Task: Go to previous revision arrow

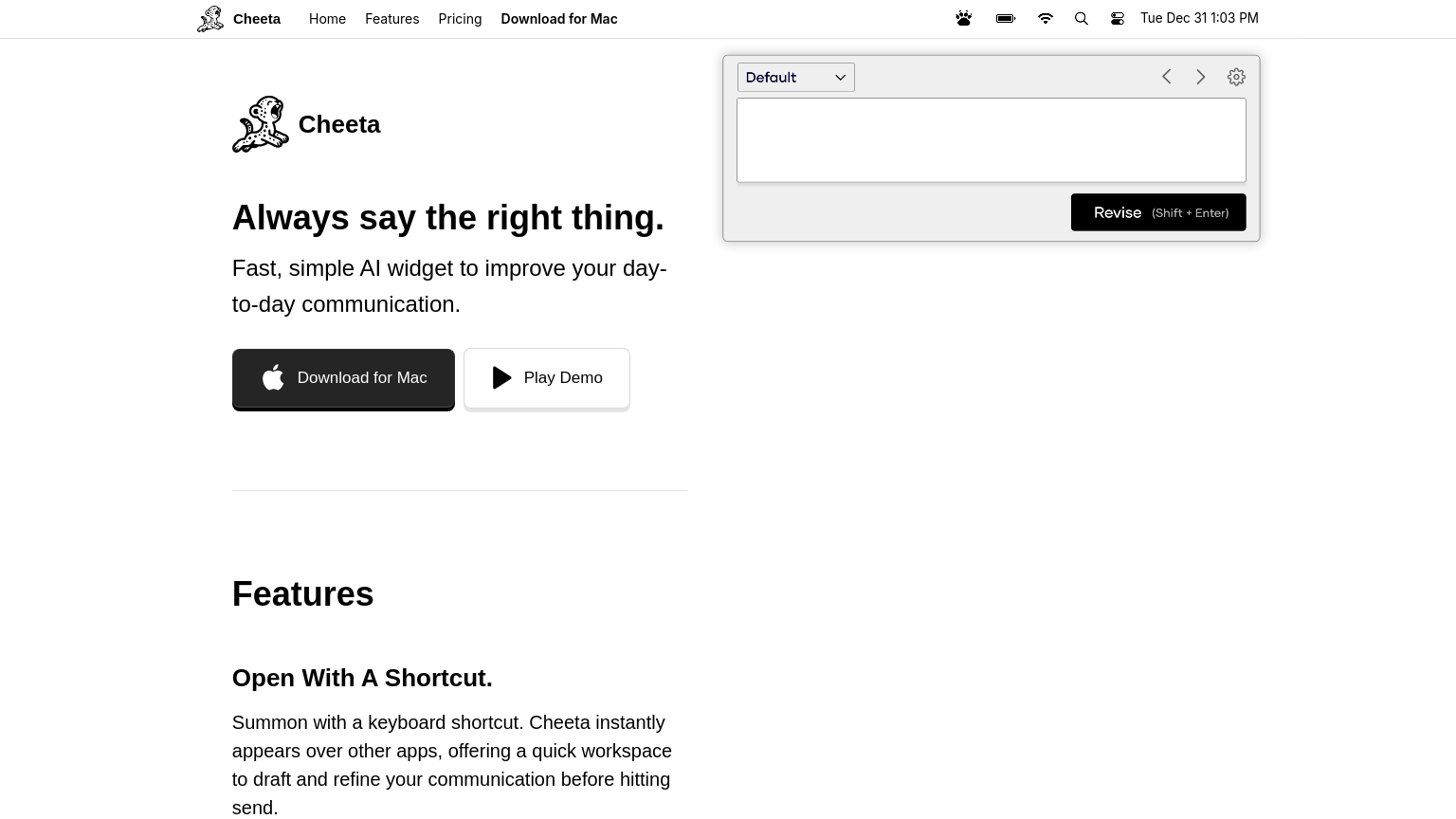Action: 1167,77
